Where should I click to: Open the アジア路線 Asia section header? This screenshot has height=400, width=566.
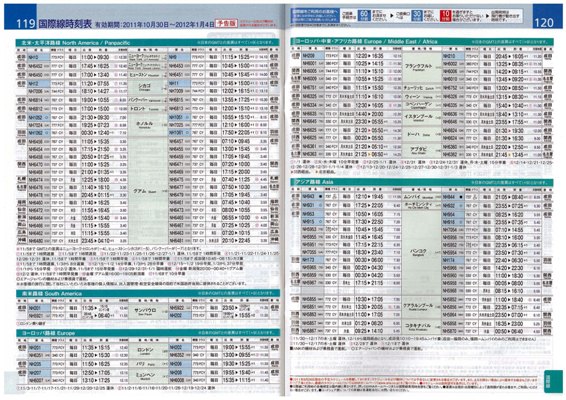[422, 182]
